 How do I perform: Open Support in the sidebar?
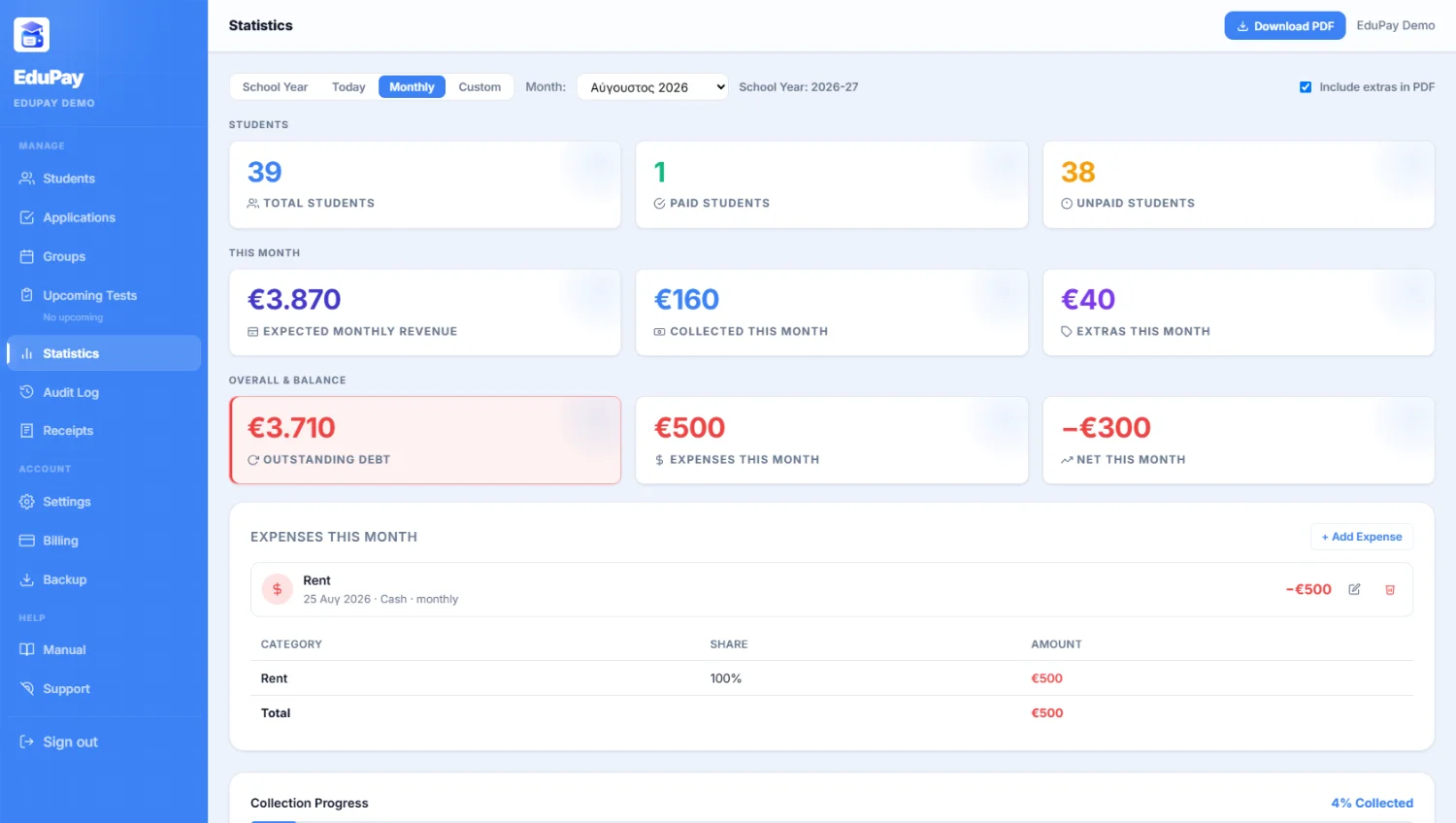tap(104, 688)
